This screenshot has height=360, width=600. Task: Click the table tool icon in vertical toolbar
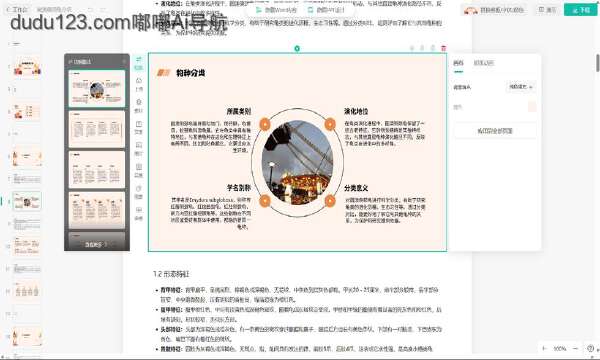click(139, 169)
